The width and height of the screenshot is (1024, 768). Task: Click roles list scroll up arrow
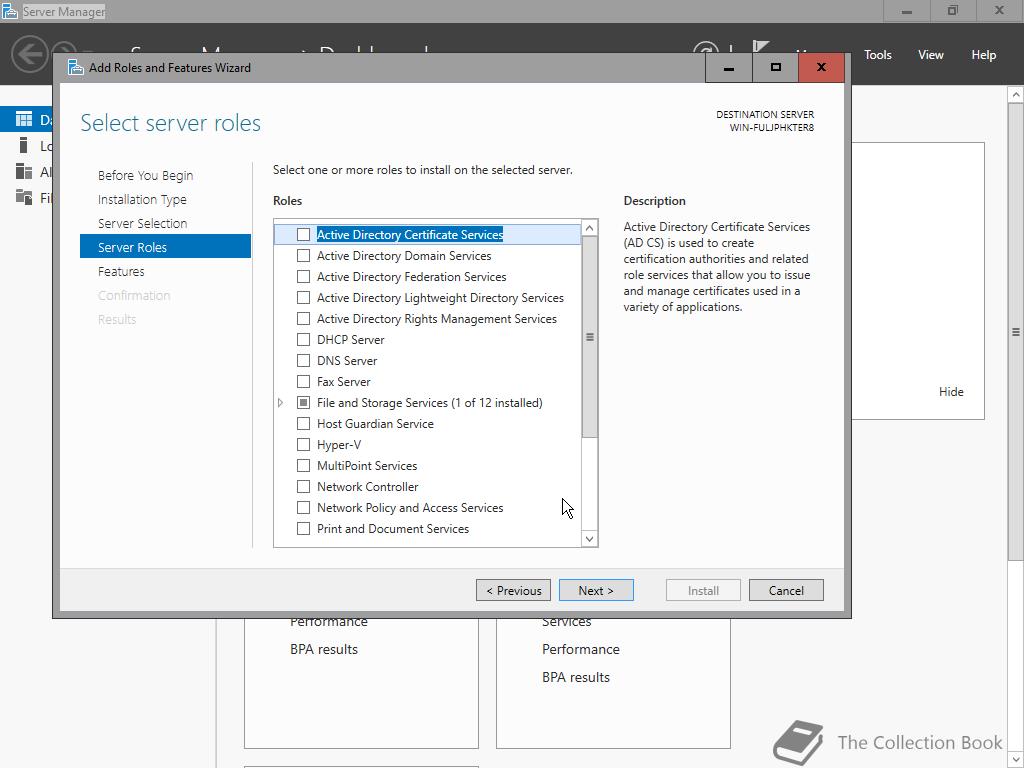point(590,228)
